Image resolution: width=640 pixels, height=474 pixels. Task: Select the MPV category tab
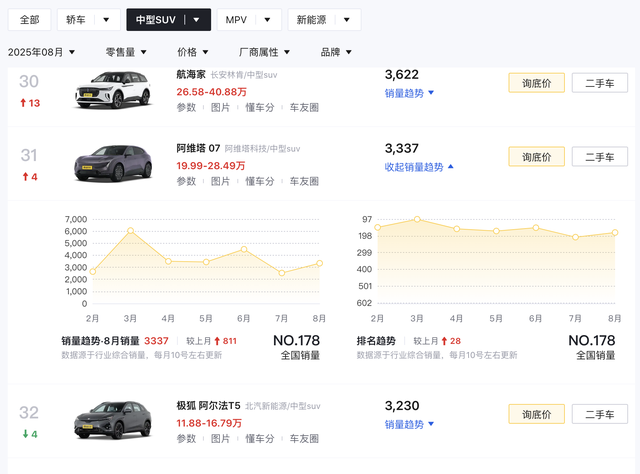coord(236,20)
